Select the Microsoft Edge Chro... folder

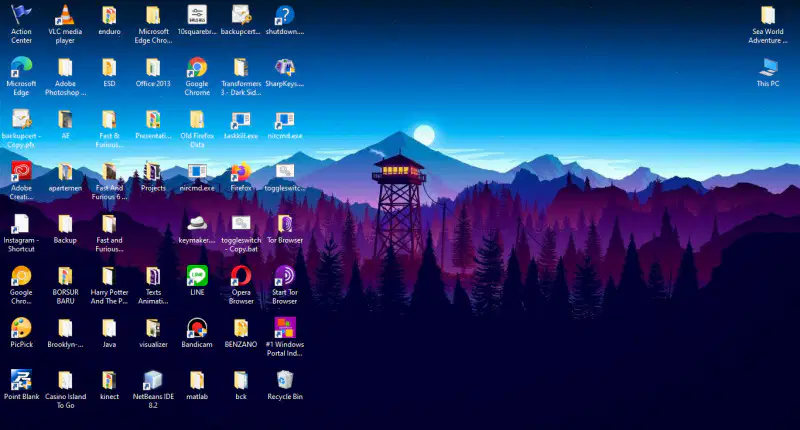[153, 15]
